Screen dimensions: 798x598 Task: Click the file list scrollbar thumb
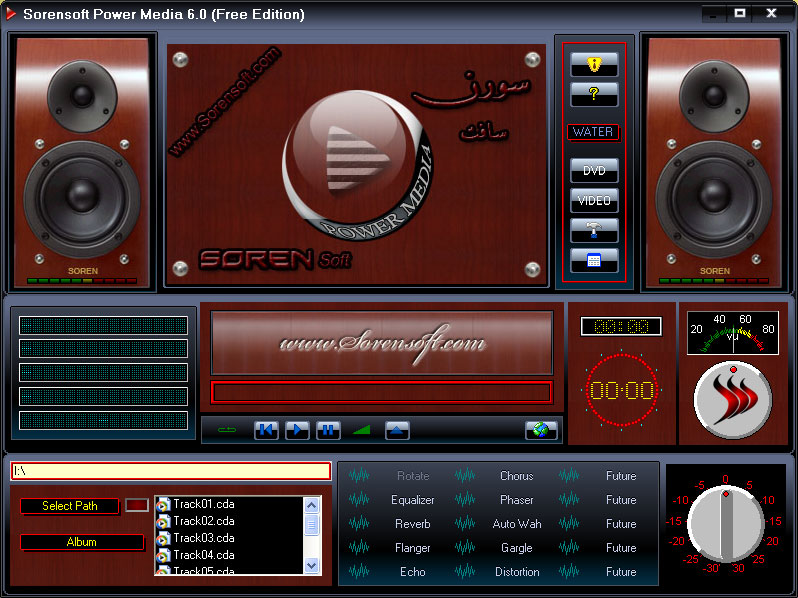312,525
